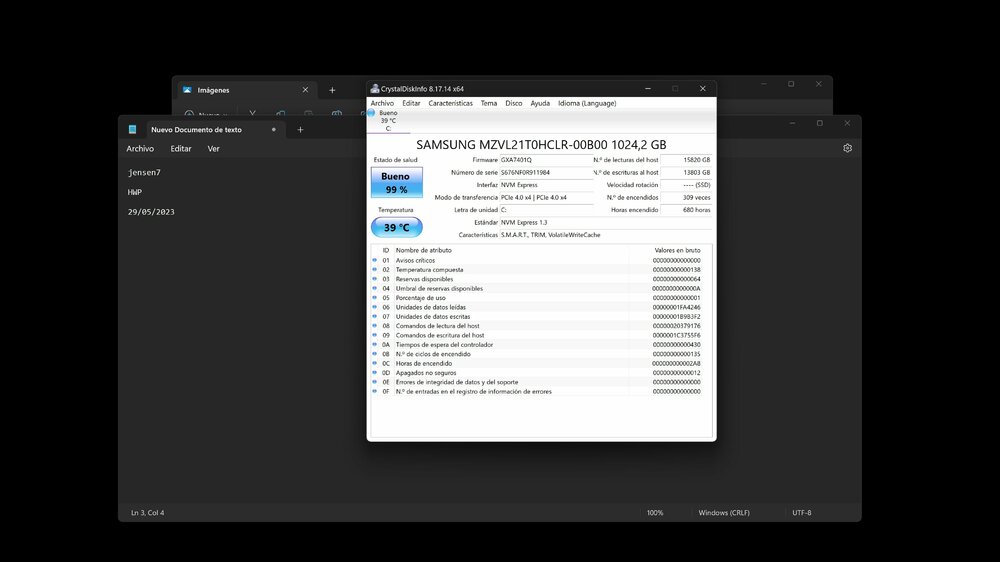Image resolution: width=1000 pixels, height=562 pixels.
Task: Open Notepad Archivo menu
Action: pos(140,149)
